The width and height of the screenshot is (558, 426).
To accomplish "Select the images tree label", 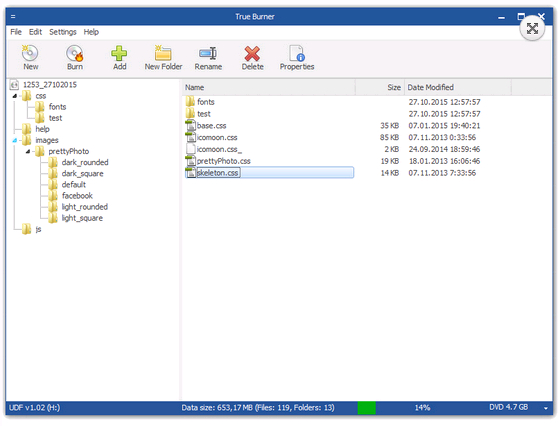I will pos(47,140).
